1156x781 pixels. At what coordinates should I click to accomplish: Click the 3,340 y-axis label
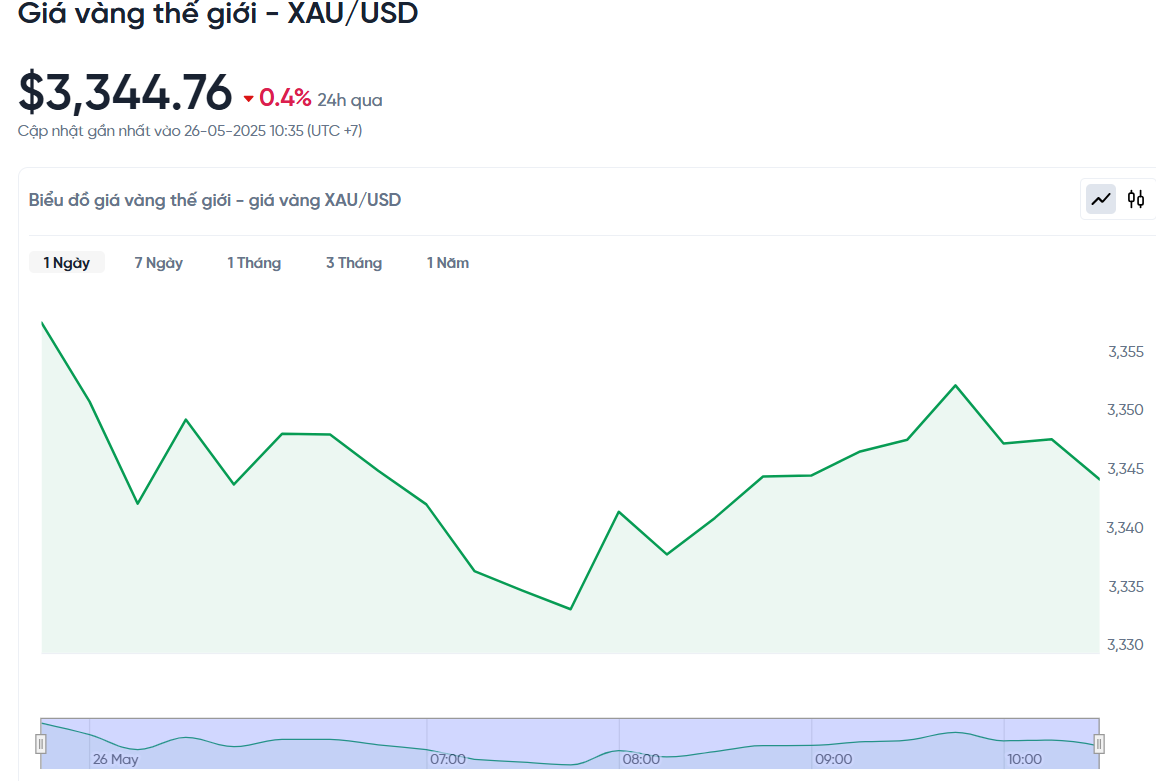point(1125,528)
